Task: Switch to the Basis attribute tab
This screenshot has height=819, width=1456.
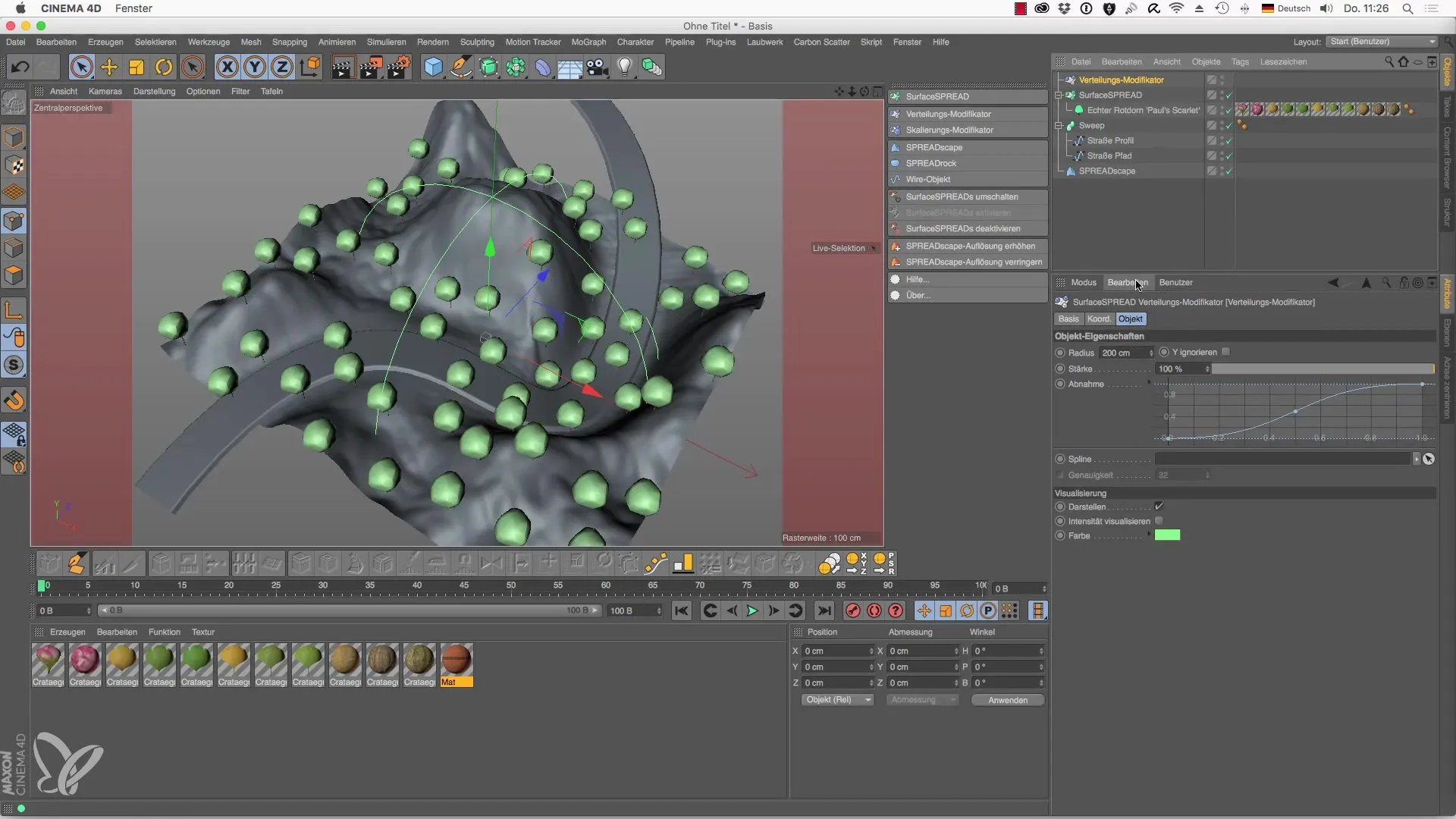Action: [x=1068, y=319]
